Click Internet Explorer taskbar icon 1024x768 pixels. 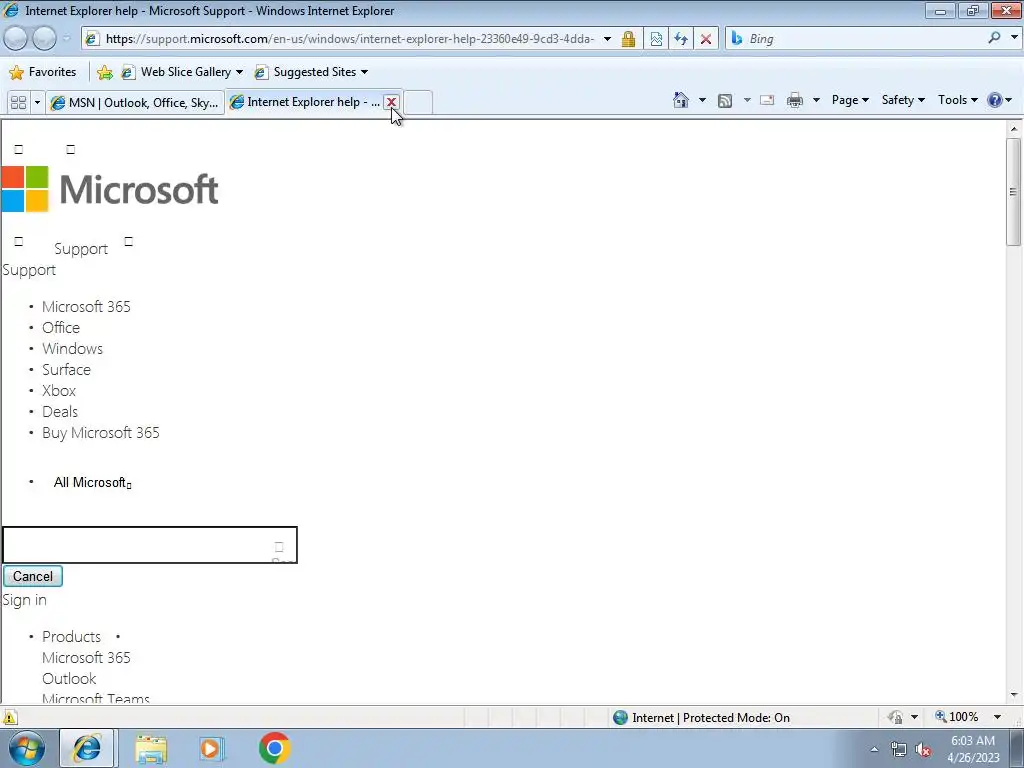[x=87, y=748]
